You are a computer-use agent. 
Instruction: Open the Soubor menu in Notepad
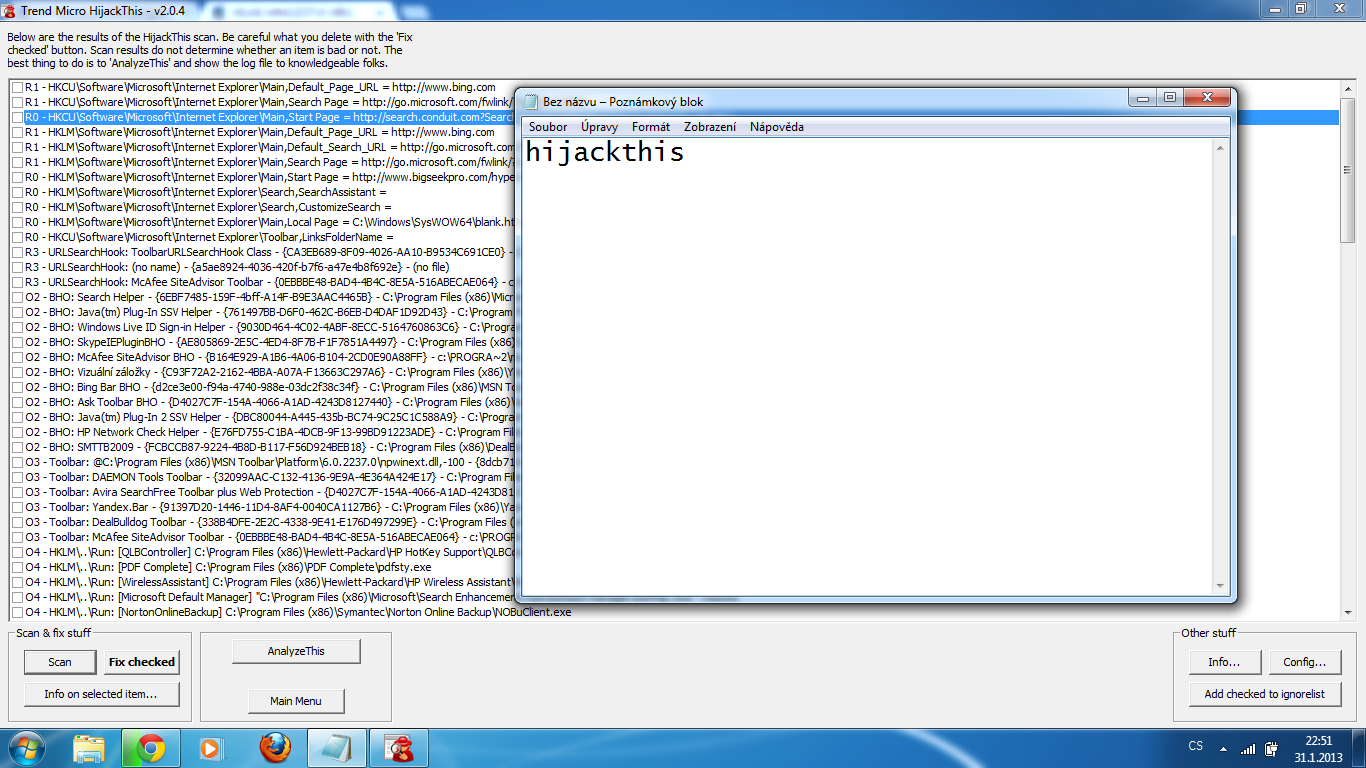pyautogui.click(x=548, y=127)
